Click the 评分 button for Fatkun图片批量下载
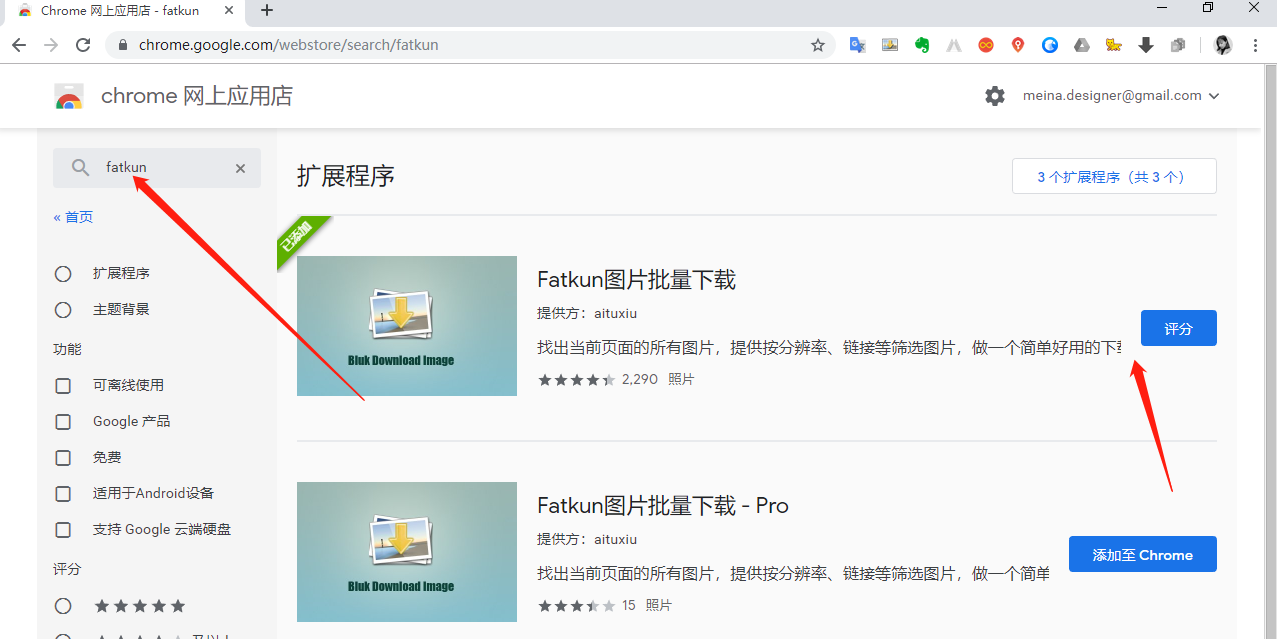Image resolution: width=1277 pixels, height=639 pixels. point(1179,328)
